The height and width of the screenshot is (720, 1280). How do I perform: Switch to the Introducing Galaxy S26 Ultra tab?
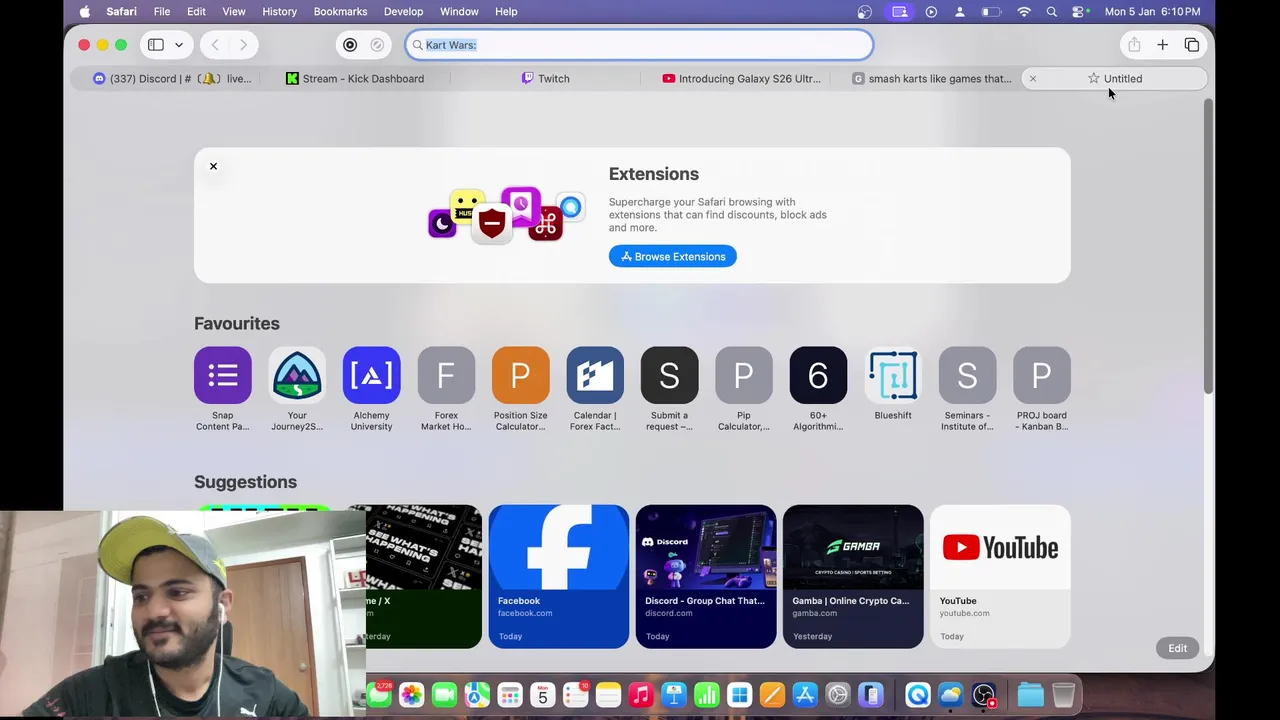coord(741,78)
